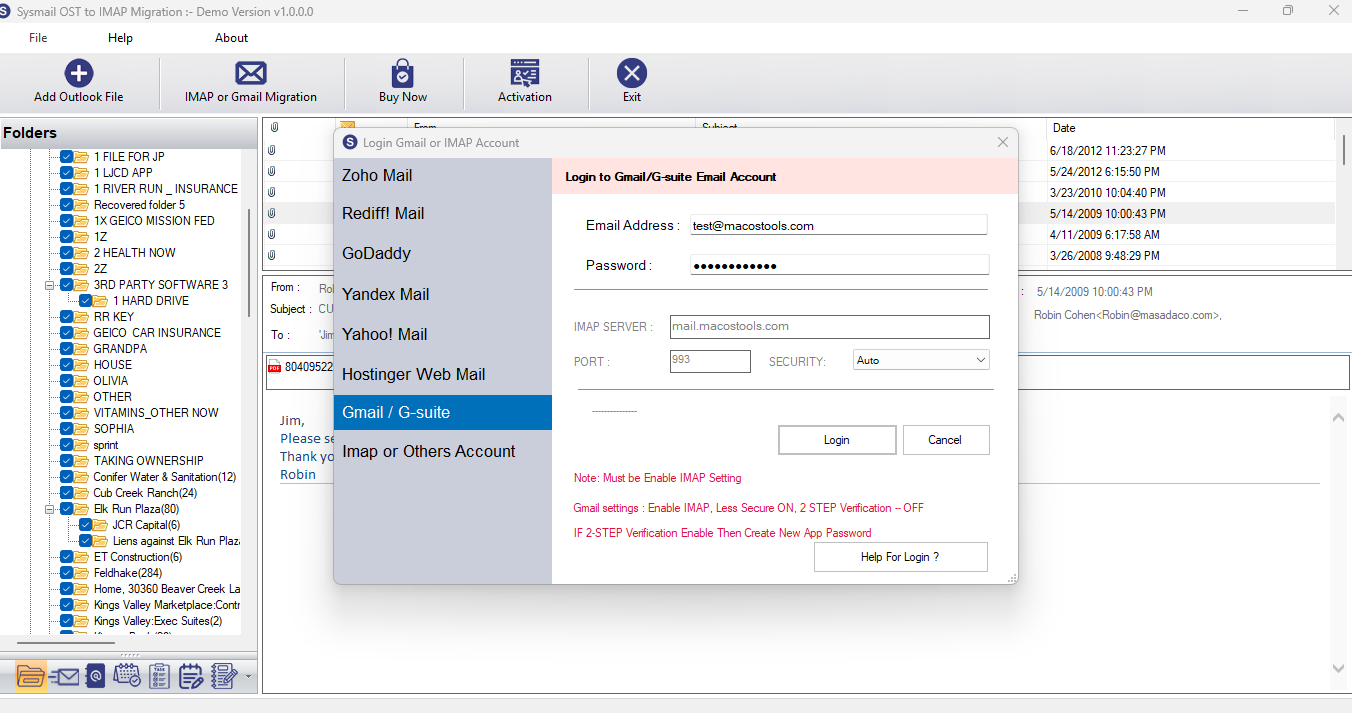
Task: Click the Cancel button in dialog
Action: point(946,440)
